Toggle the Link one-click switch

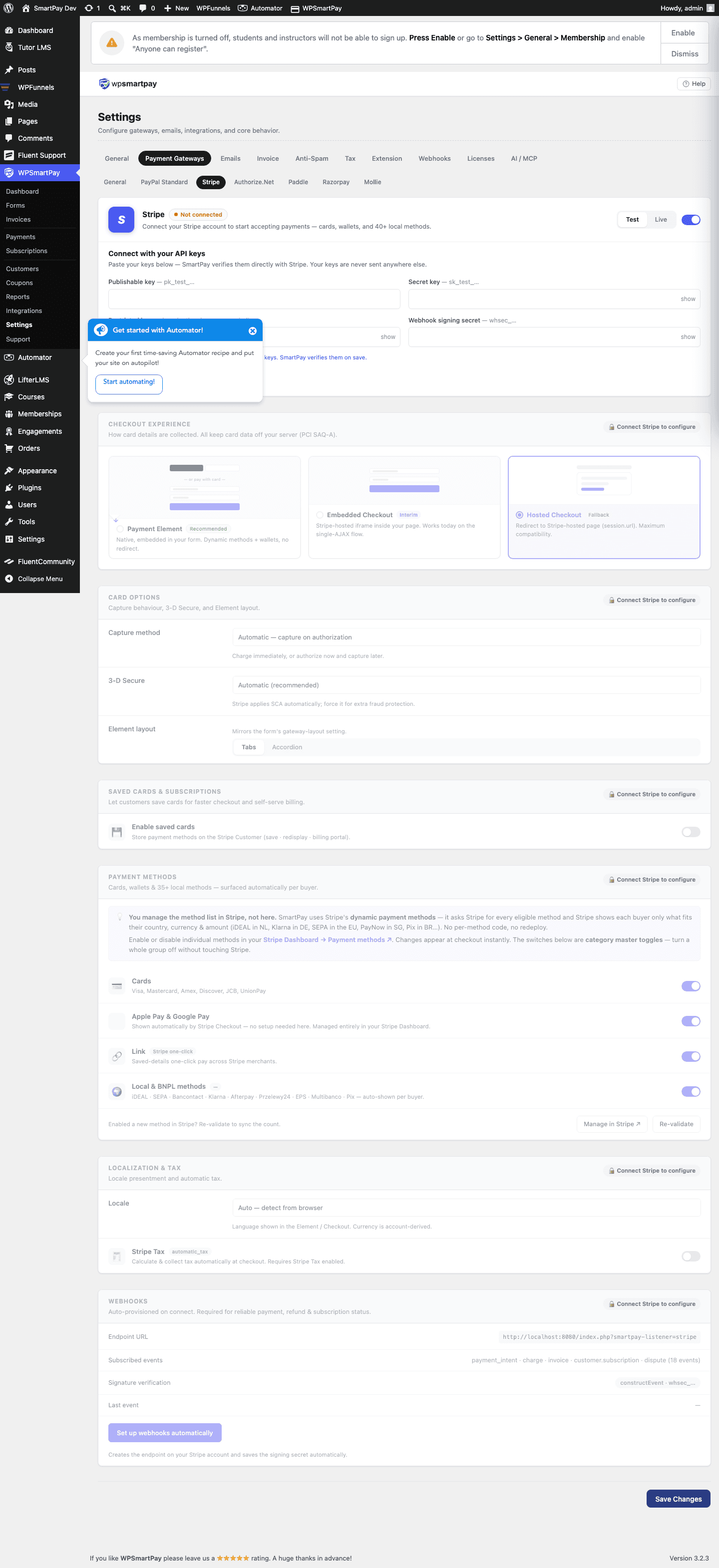691,1057
